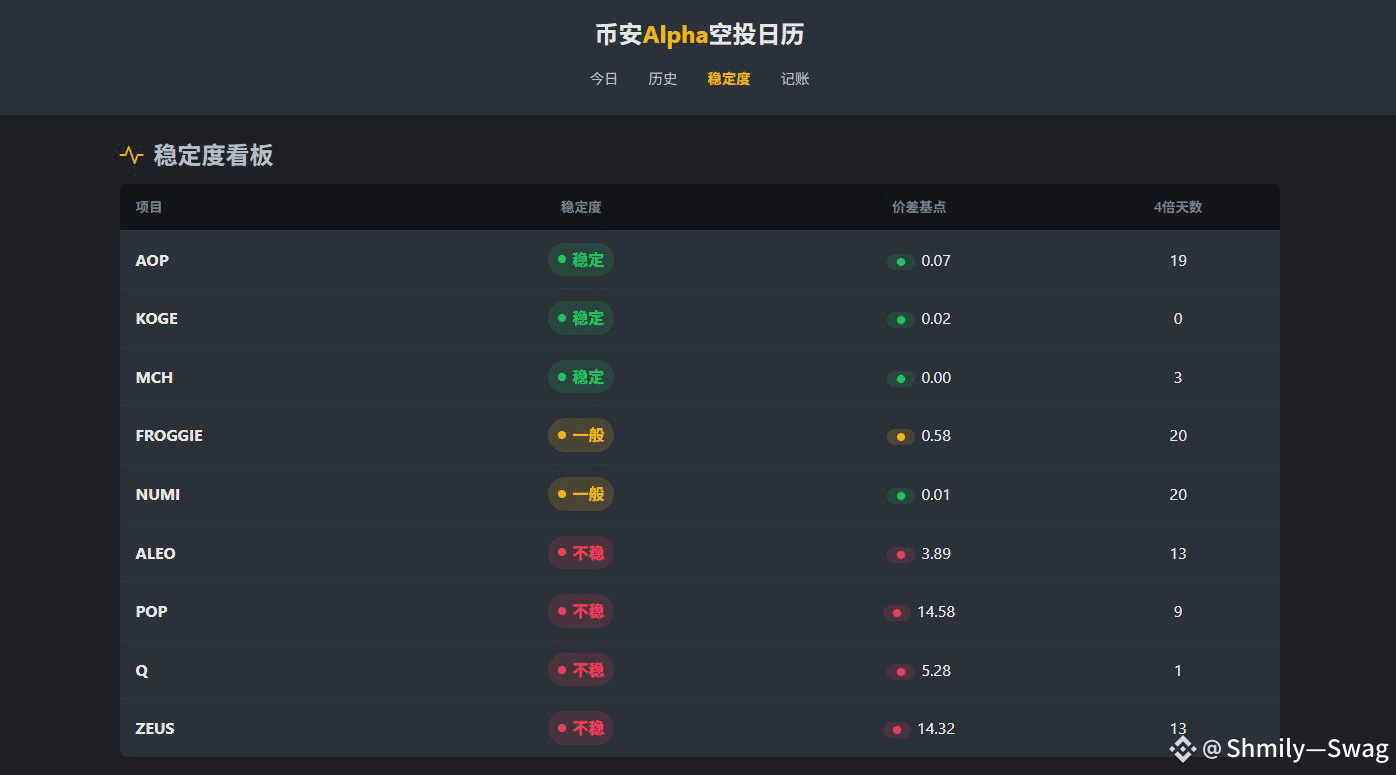Viewport: 1396px width, 775px height.
Task: Click the 币安Alpha空投日历 site title
Action: click(x=699, y=35)
